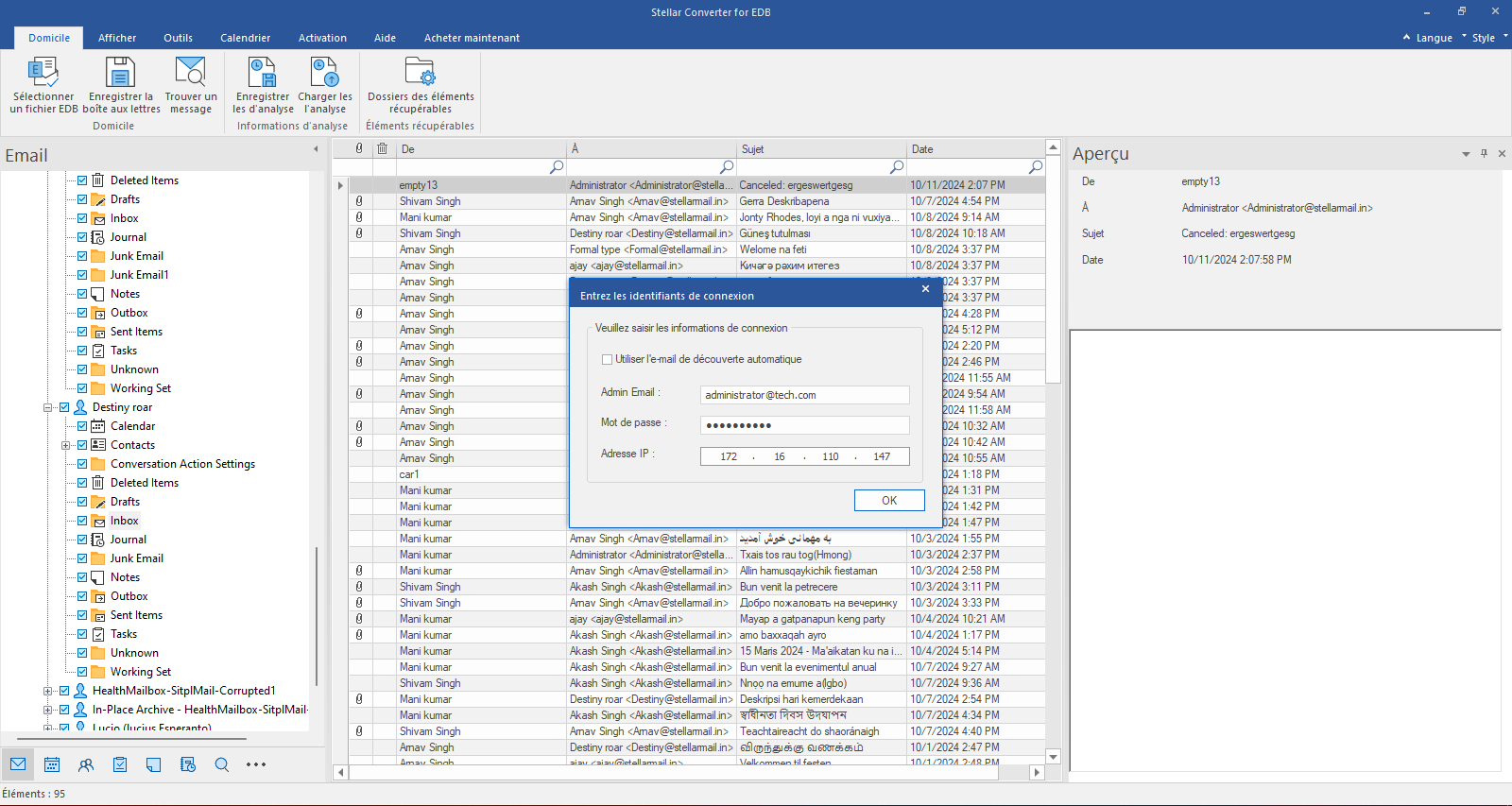Click the search icon in bottom bar
The height and width of the screenshot is (806, 1512).
[222, 764]
